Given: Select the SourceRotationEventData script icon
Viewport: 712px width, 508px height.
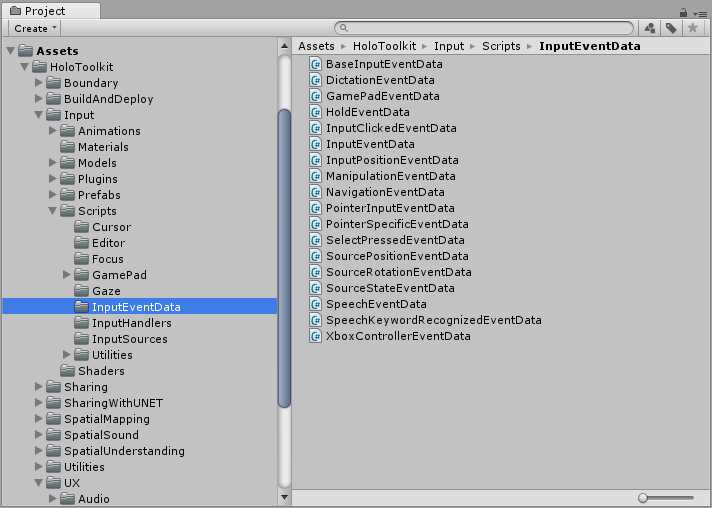Looking at the screenshot, I should 315,272.
